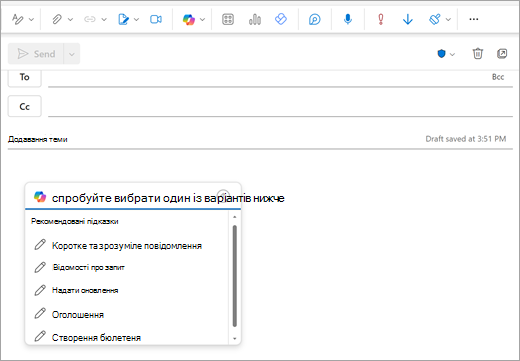Click the format painter brush icon
Image resolution: width=520 pixels, height=361 pixels.
435,19
